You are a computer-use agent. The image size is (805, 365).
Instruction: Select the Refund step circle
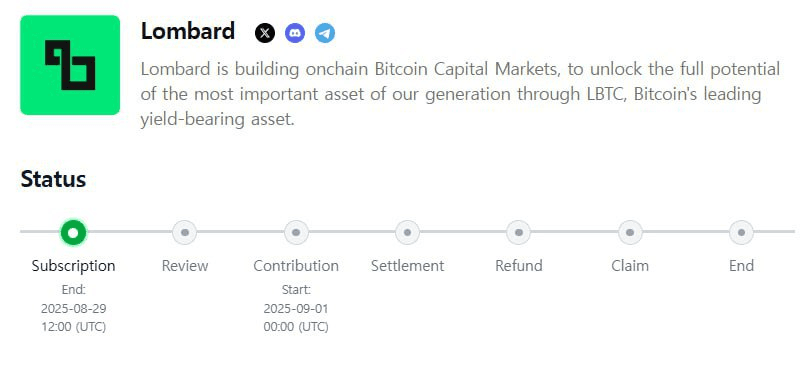[x=519, y=233]
